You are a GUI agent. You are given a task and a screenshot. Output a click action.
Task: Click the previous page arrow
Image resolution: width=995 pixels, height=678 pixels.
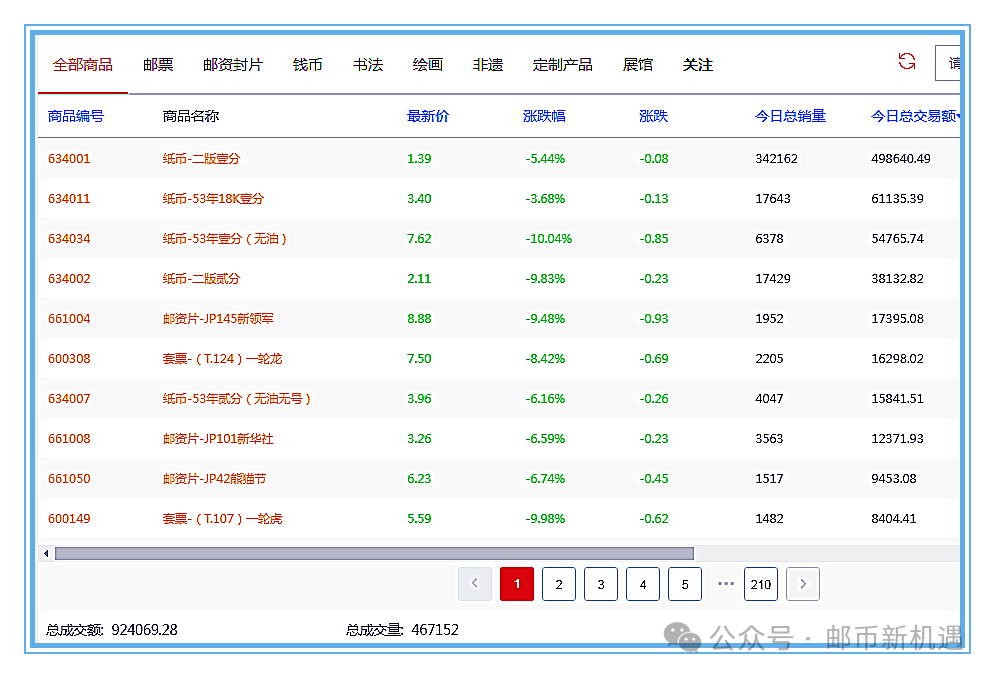tap(475, 584)
